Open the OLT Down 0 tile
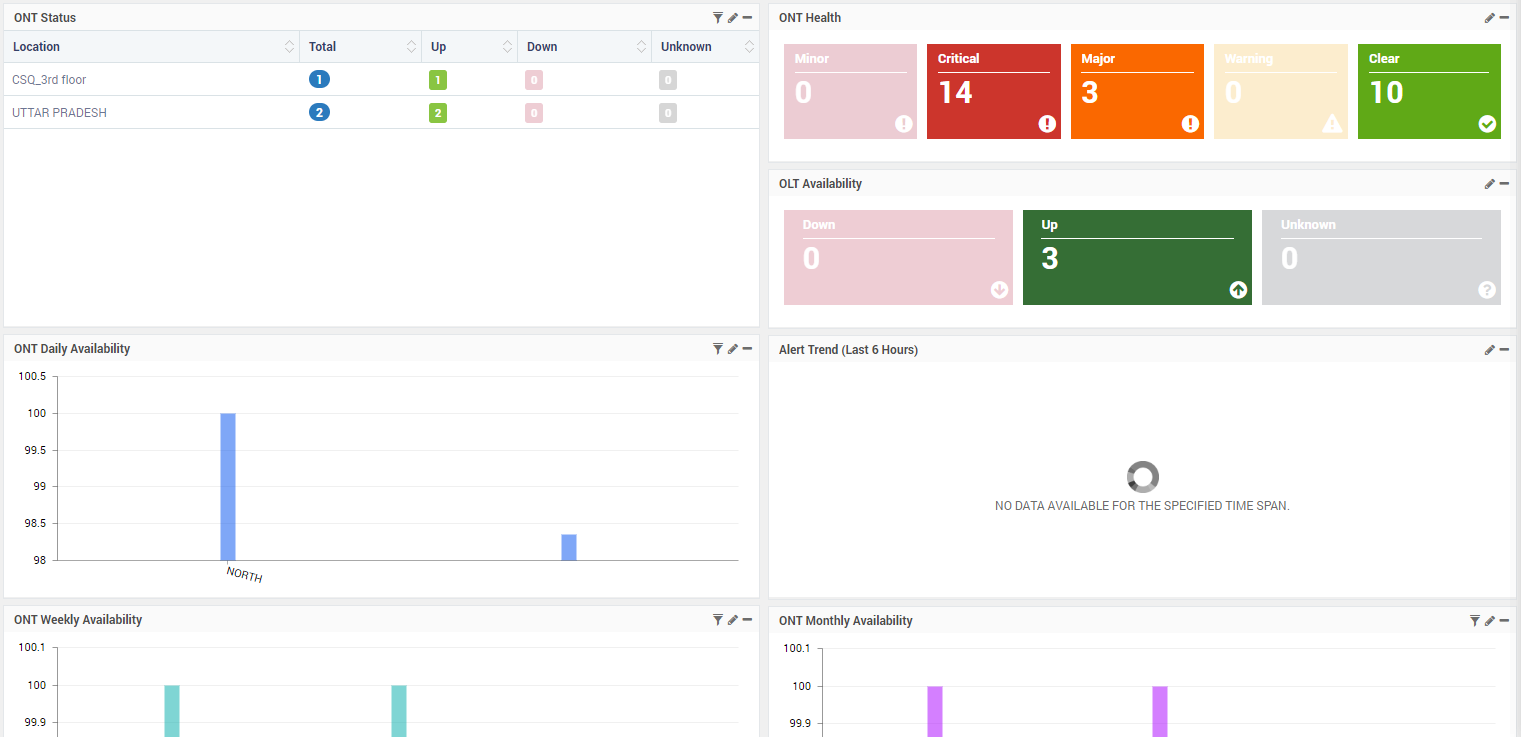The height and width of the screenshot is (737, 1521). (898, 257)
